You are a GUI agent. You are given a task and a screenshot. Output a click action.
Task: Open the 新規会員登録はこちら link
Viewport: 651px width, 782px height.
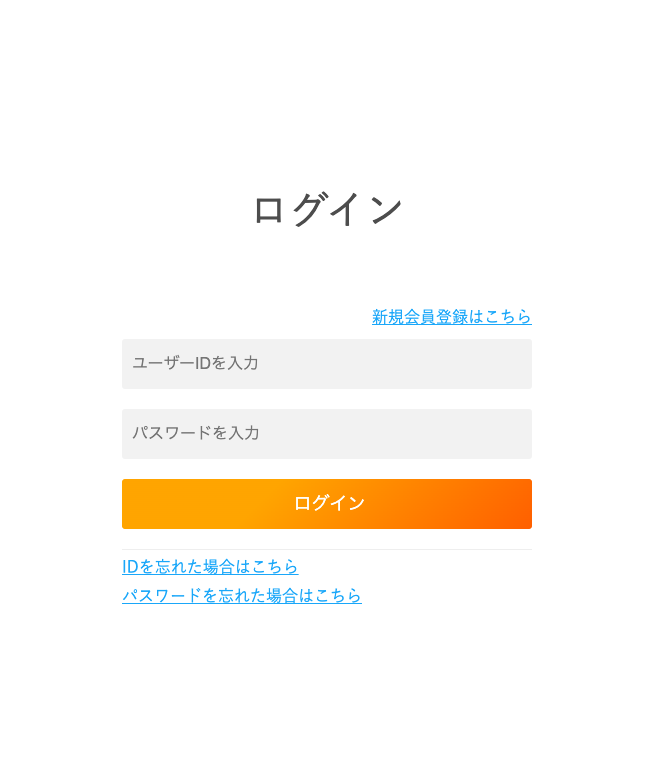click(451, 317)
